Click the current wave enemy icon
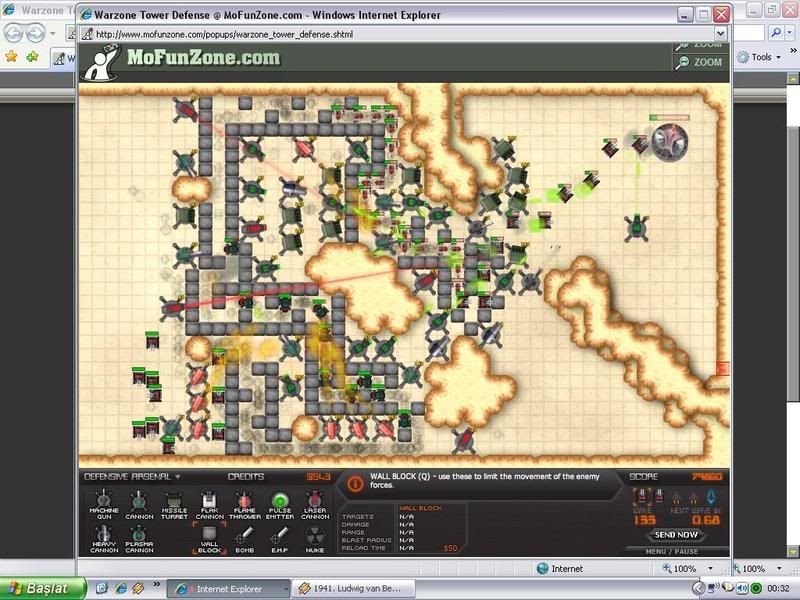This screenshot has width=800, height=600. [642, 496]
